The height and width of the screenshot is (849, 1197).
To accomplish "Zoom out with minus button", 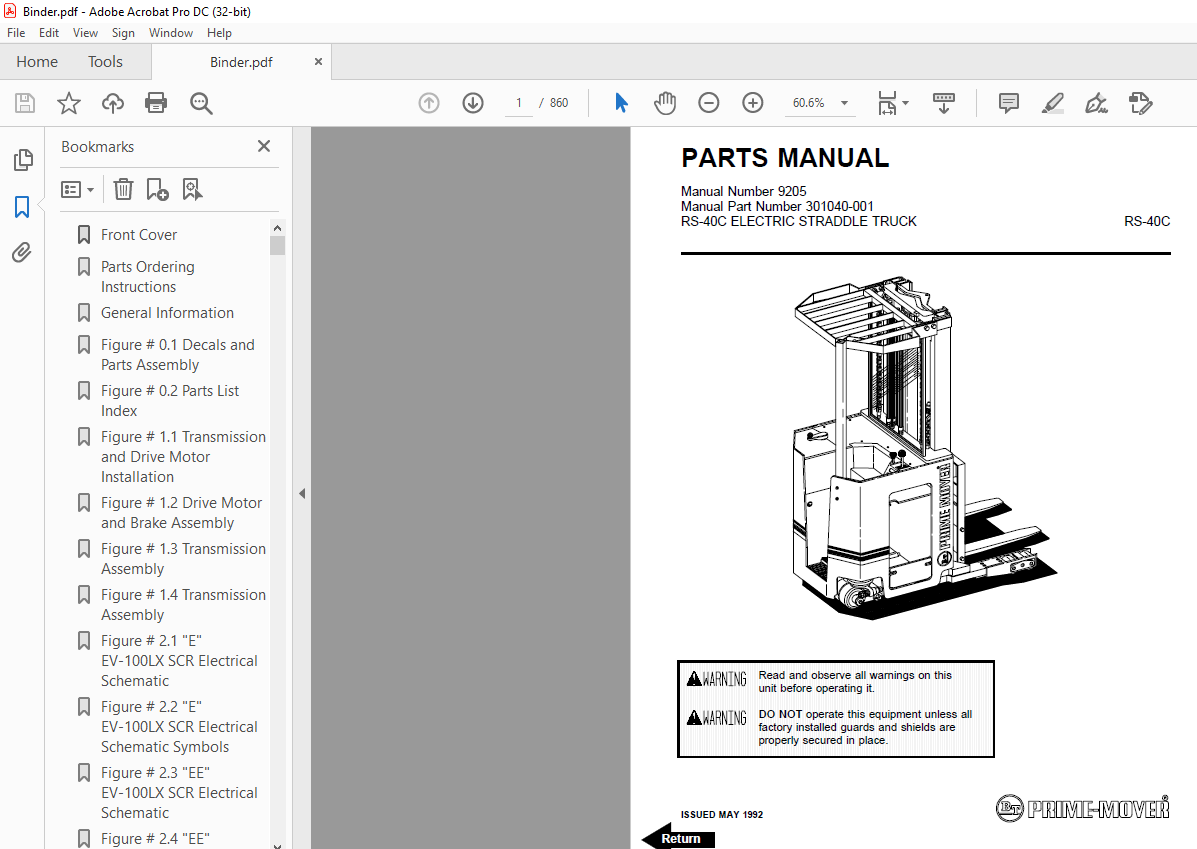I will [708, 102].
